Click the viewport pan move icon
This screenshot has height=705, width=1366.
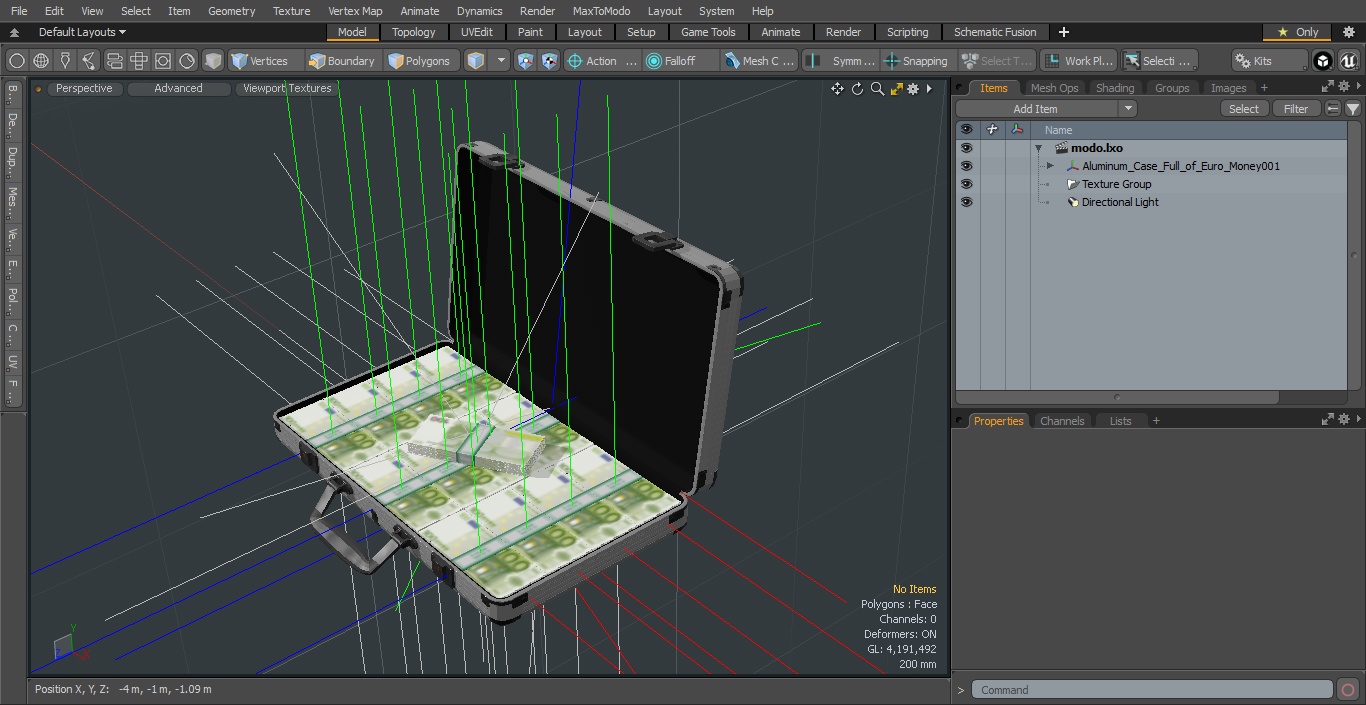pyautogui.click(x=837, y=89)
